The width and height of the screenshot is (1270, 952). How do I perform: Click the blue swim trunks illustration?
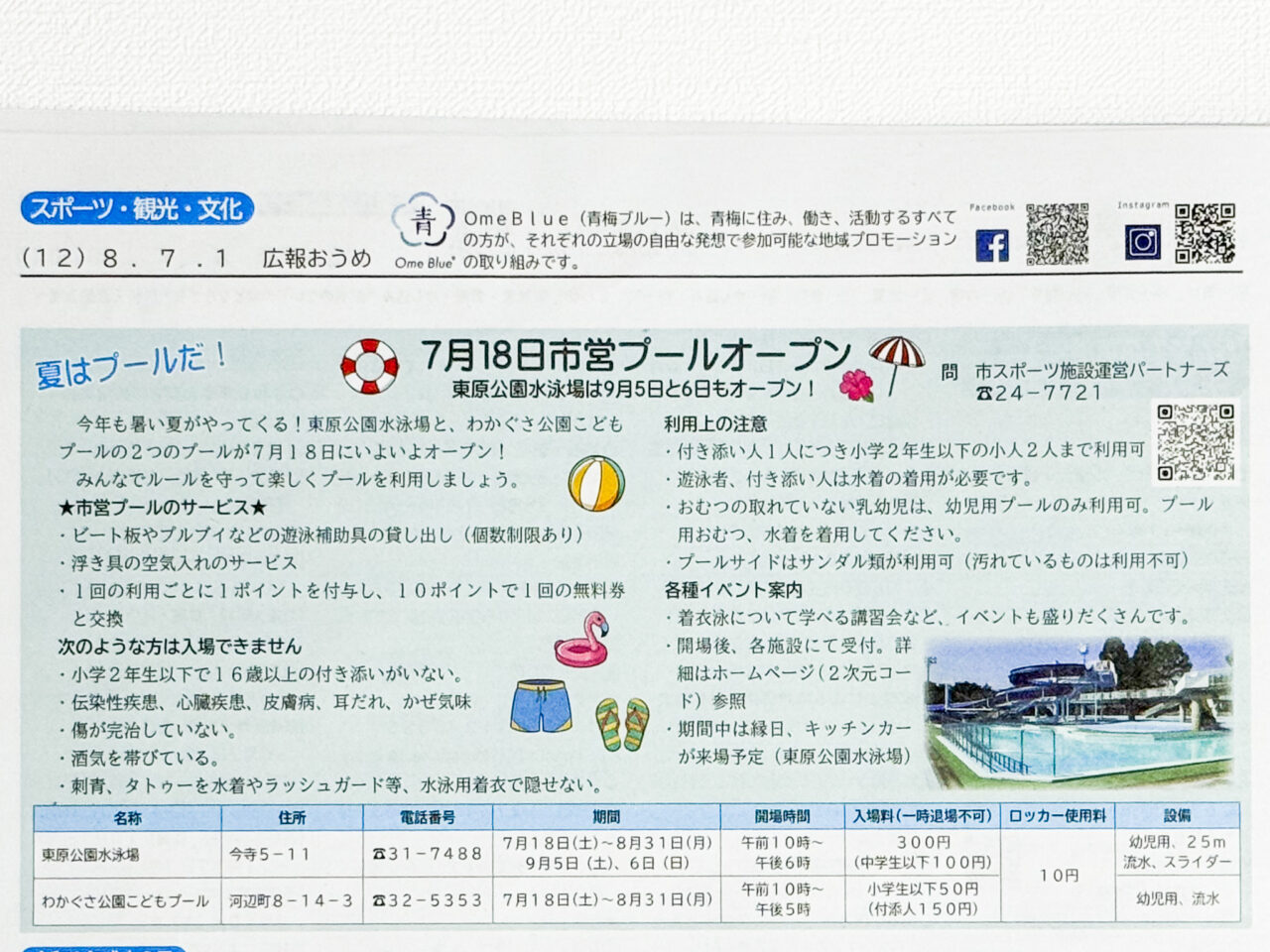coord(542,707)
